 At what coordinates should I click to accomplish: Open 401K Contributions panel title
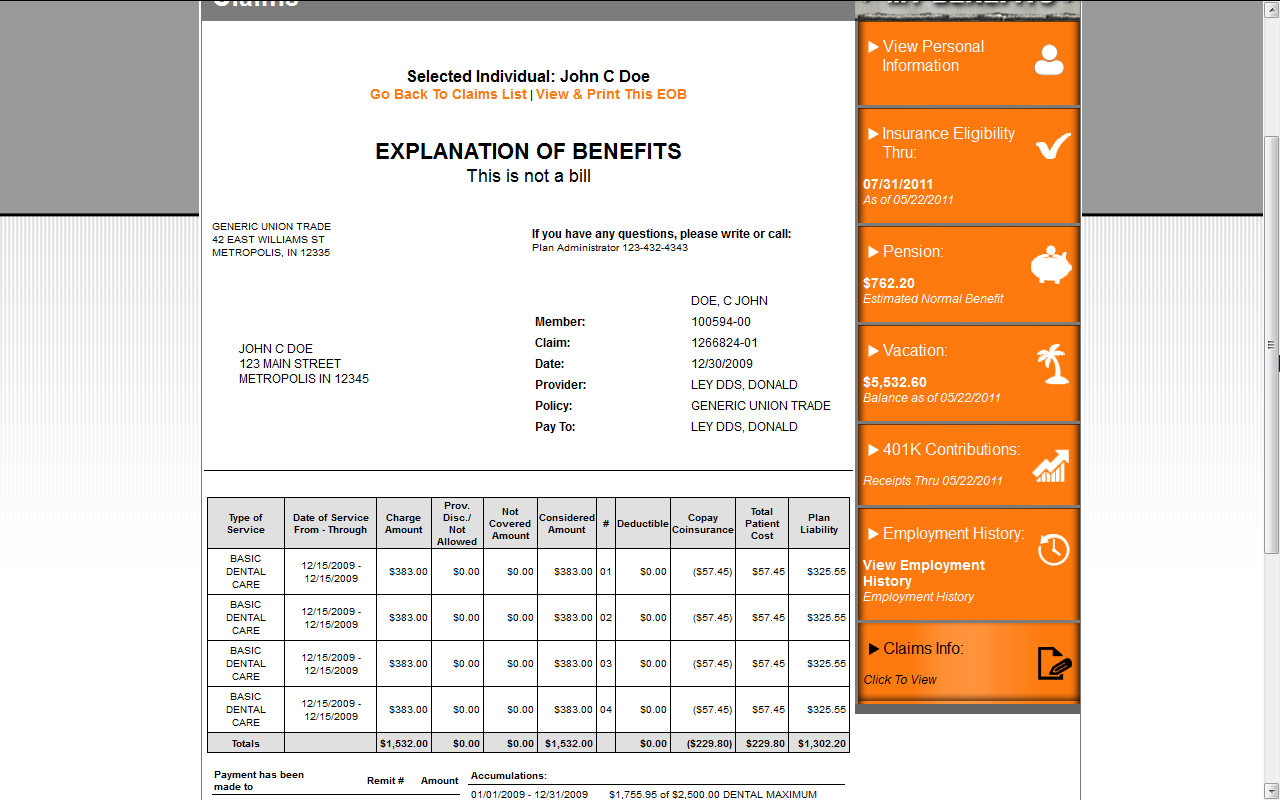pyautogui.click(x=952, y=450)
